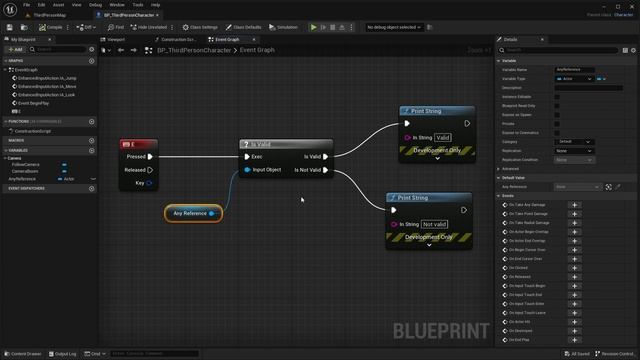The height and width of the screenshot is (360, 640).
Task: Open the Asset menu
Action: (58, 5)
